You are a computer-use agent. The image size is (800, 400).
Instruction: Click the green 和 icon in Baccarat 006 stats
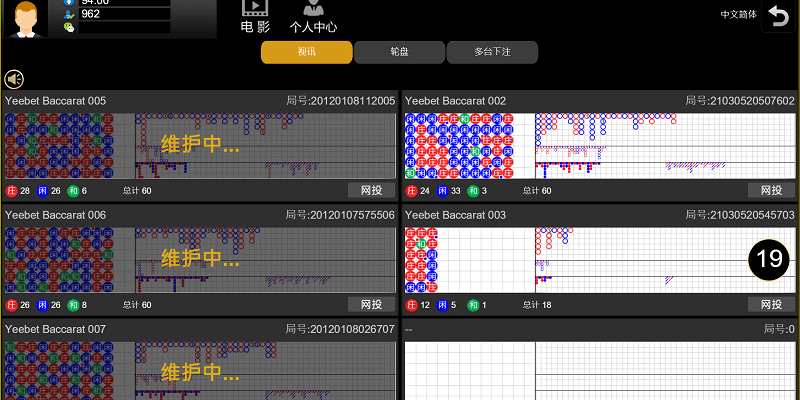73,306
